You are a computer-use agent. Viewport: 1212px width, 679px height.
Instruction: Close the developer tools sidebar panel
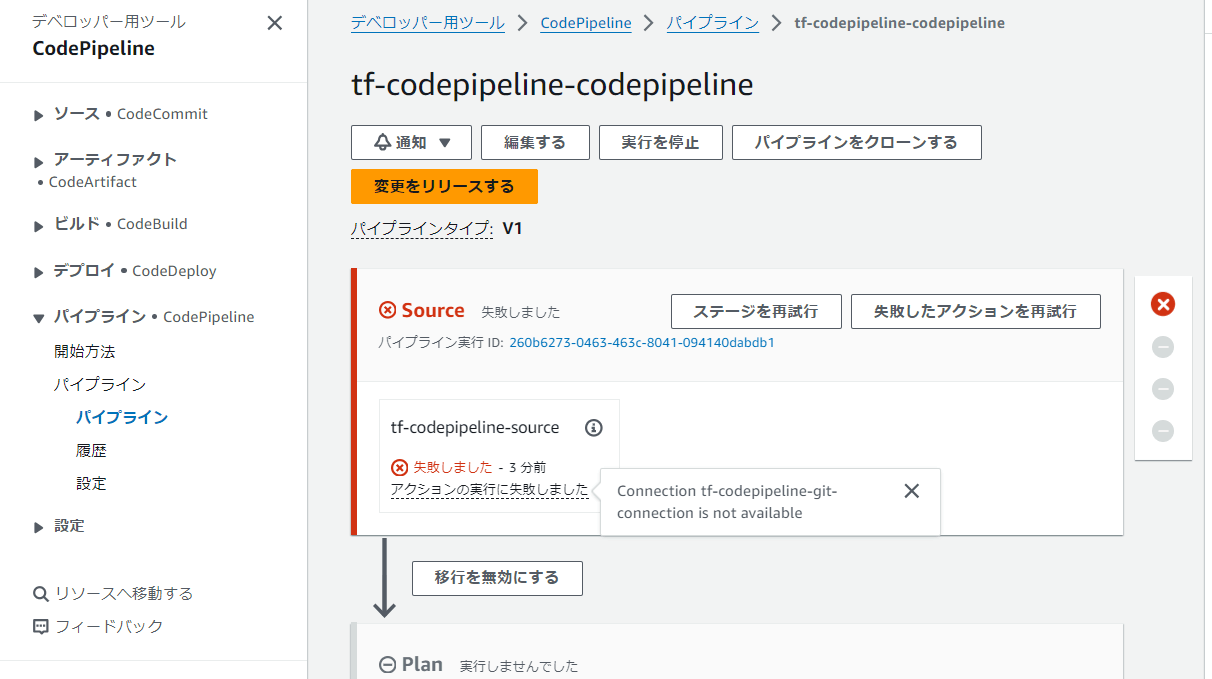(275, 23)
